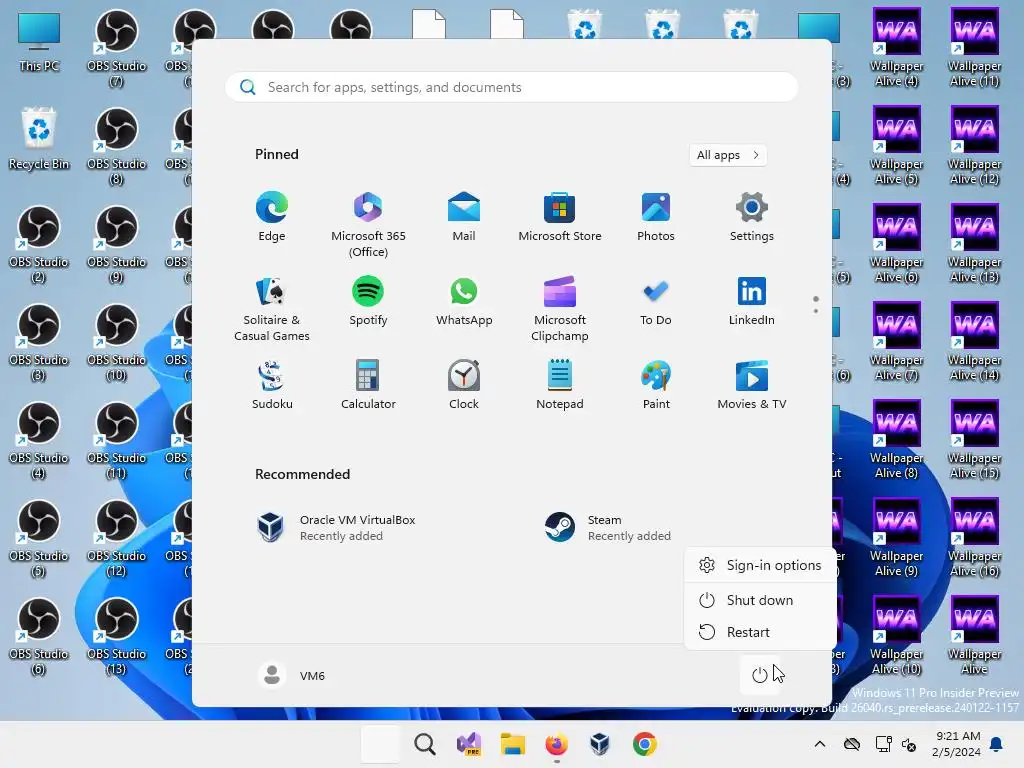Click the taskbar Search magnifier
Image resolution: width=1024 pixels, height=768 pixels.
[424, 744]
